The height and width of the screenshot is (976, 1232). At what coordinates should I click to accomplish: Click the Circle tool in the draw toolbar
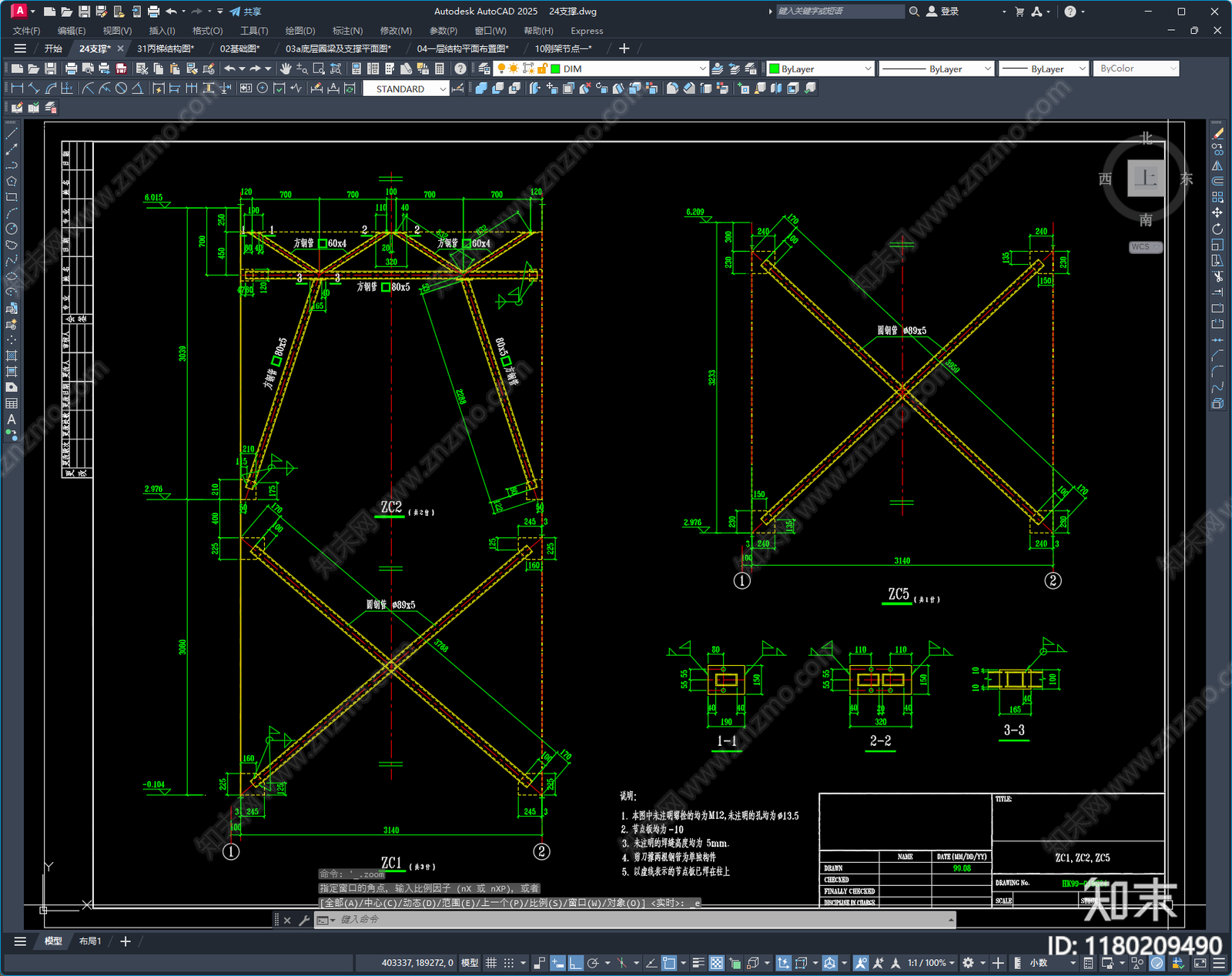click(12, 229)
